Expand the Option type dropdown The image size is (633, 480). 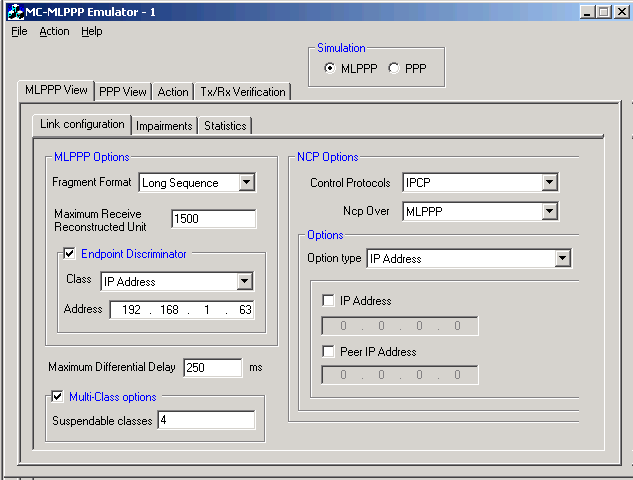562,258
